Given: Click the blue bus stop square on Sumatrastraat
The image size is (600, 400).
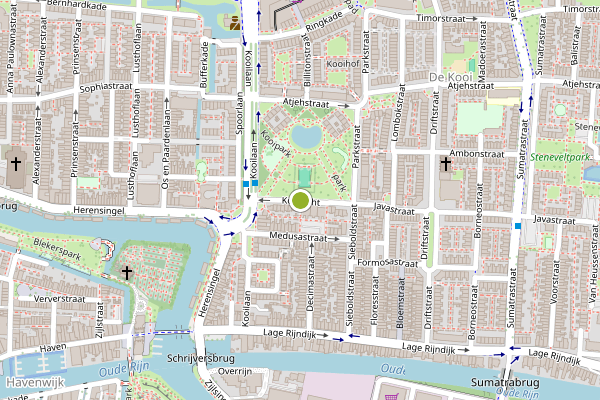Looking at the screenshot, I should pyautogui.click(x=518, y=226).
